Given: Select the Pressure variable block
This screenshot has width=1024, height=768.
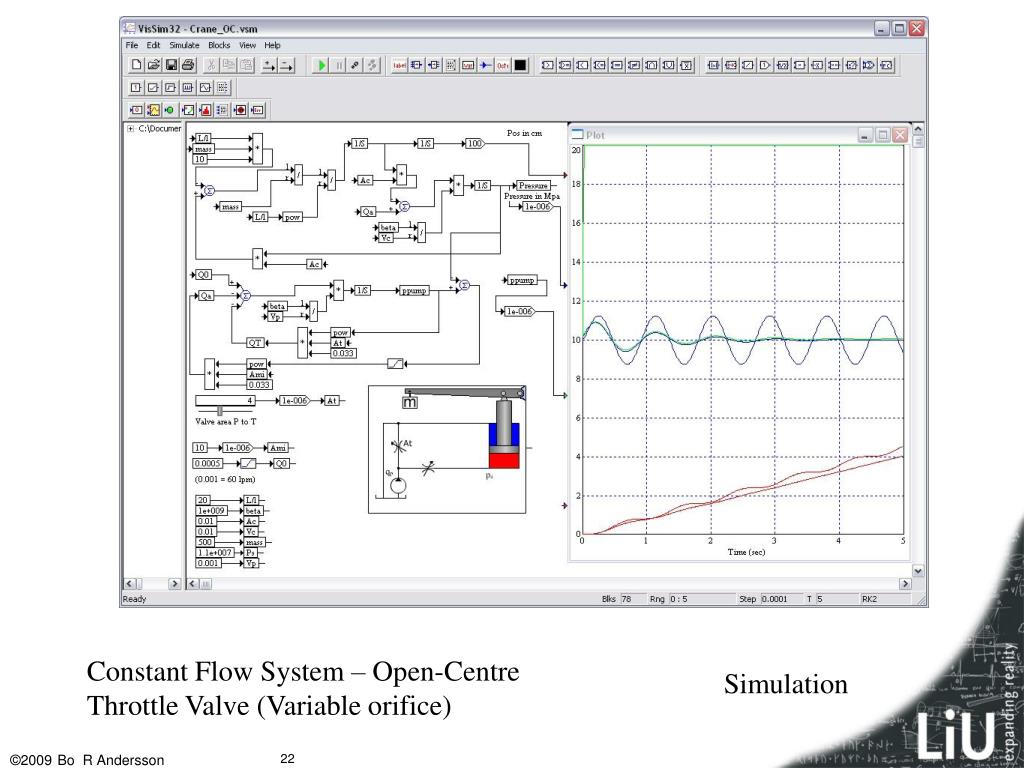Looking at the screenshot, I should tap(533, 186).
